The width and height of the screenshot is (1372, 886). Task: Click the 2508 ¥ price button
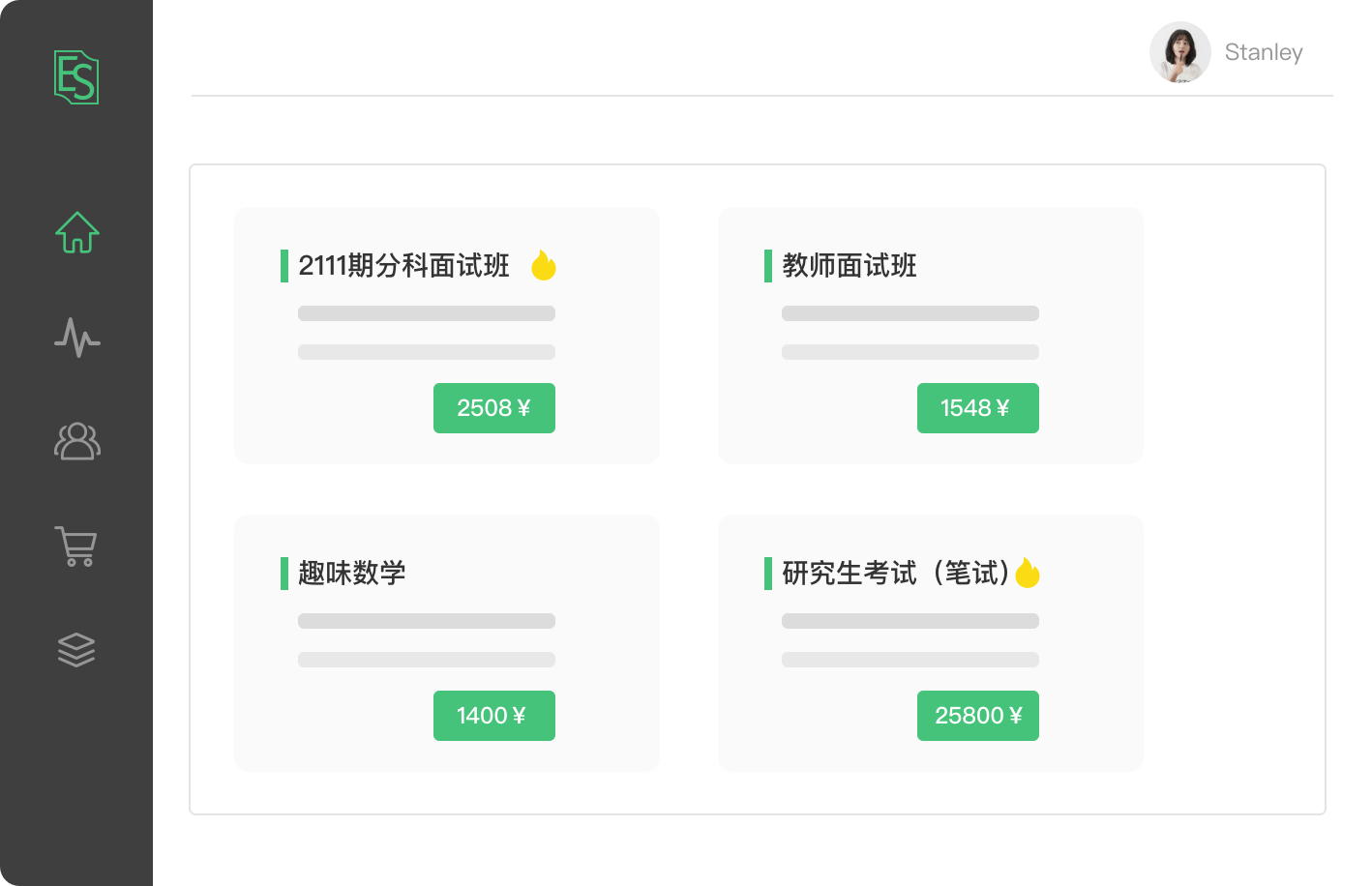[494, 408]
